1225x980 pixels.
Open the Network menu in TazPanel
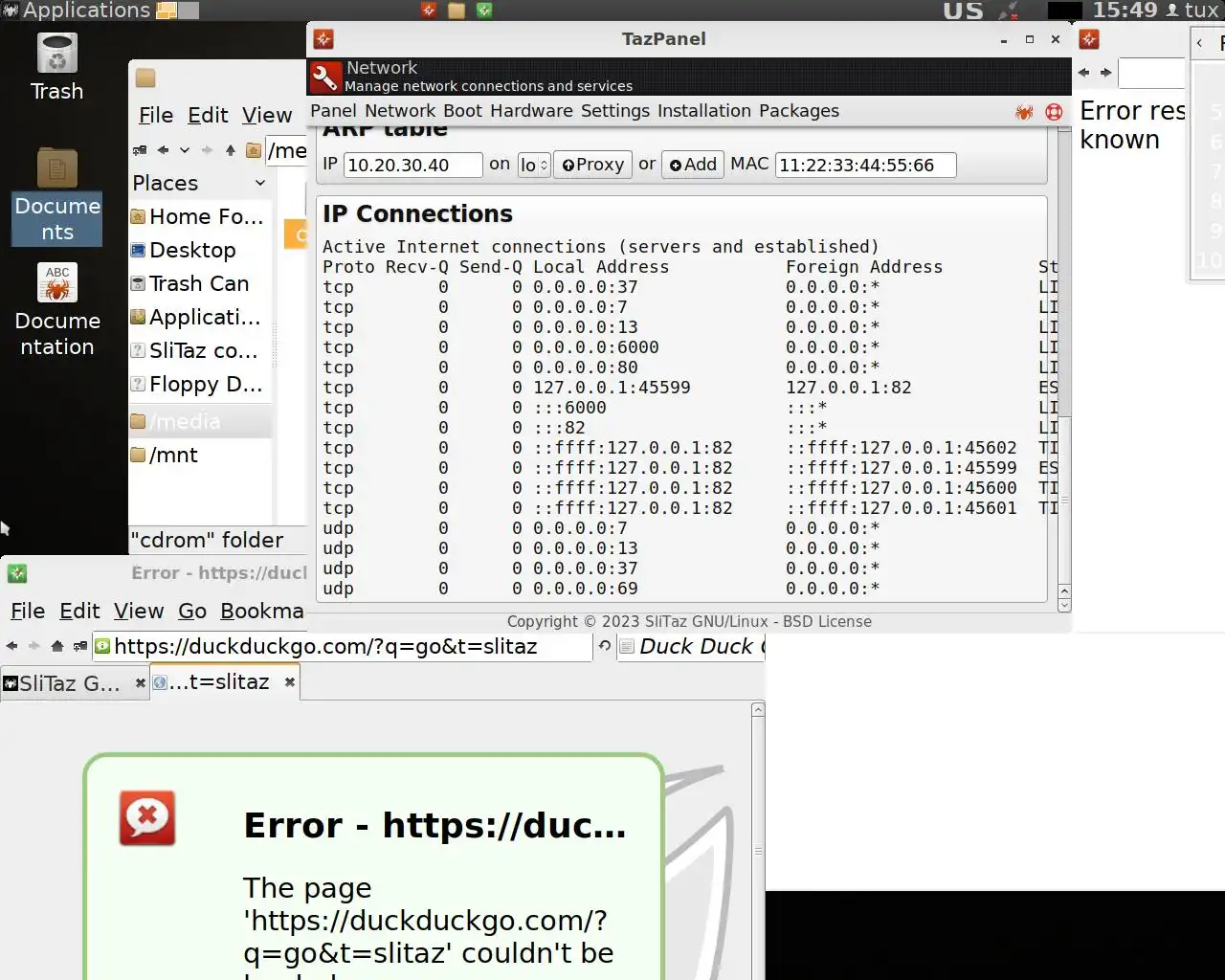click(400, 111)
